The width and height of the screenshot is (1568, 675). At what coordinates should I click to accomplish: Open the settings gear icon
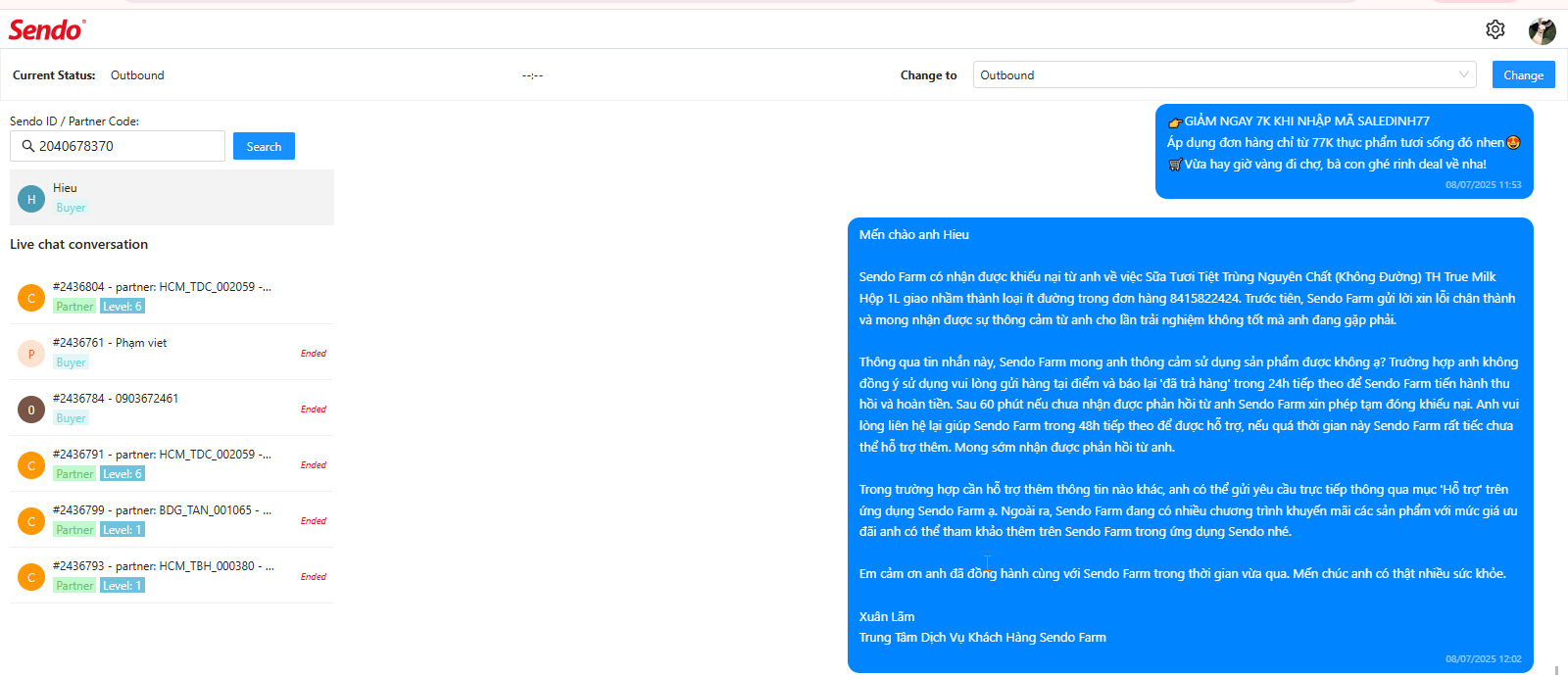[x=1494, y=29]
